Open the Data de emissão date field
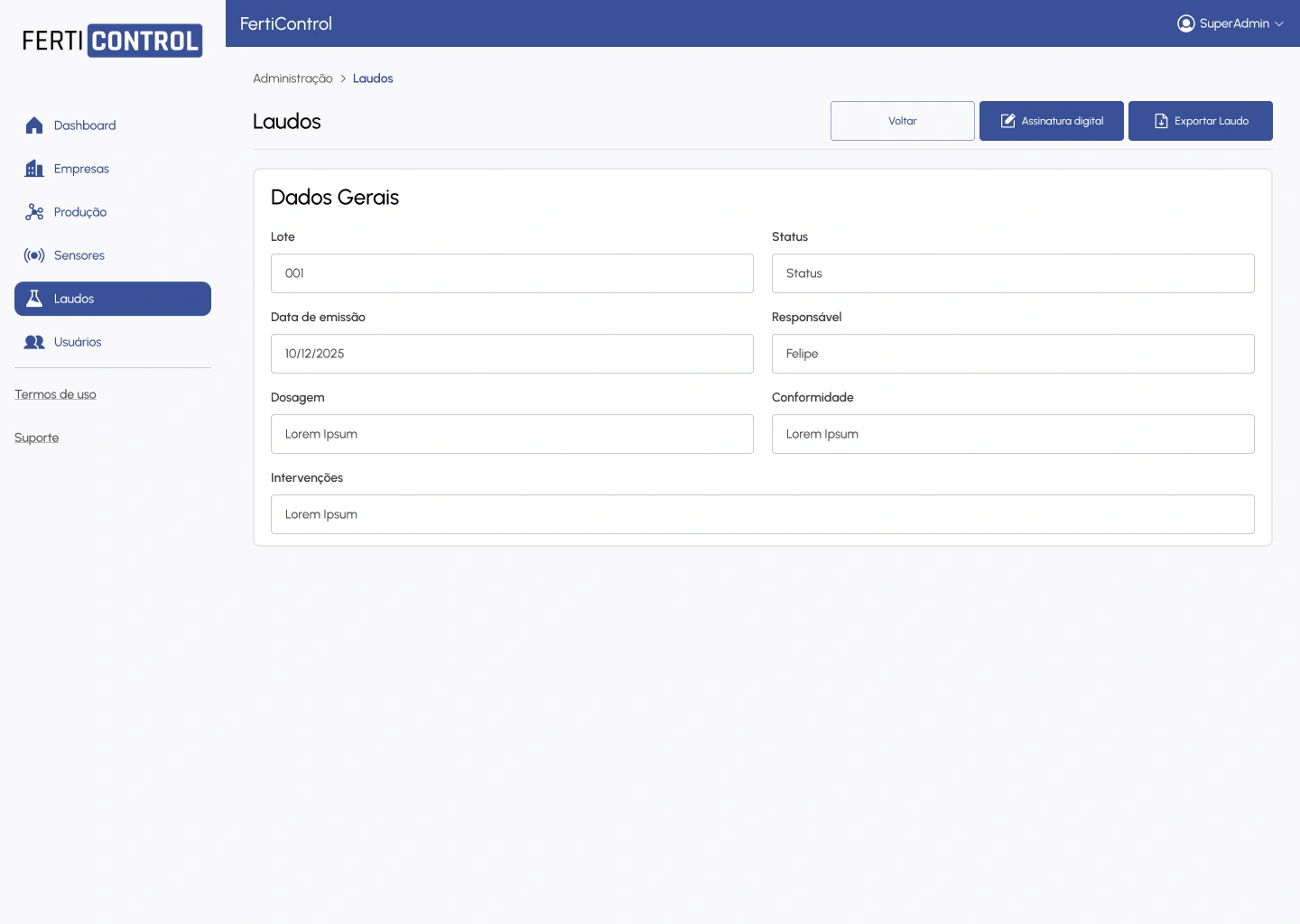The image size is (1300, 924). coord(511,354)
